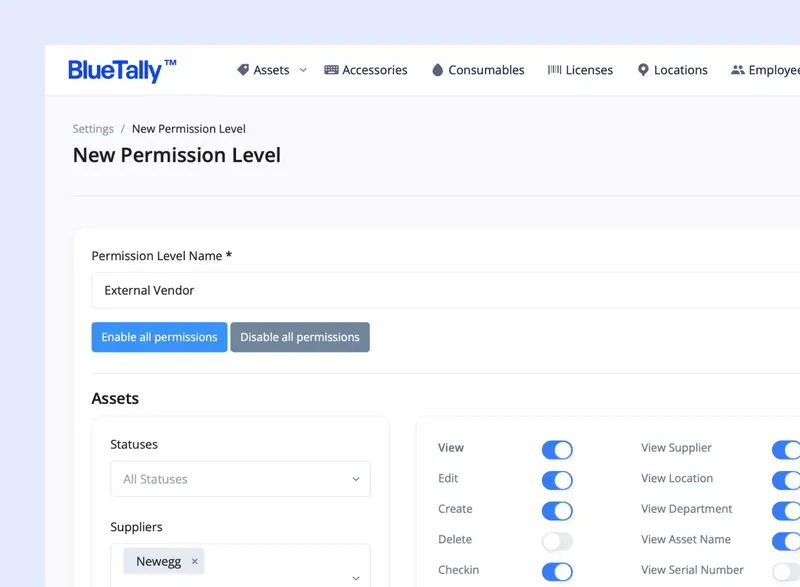
Task: Open the Assets menu
Action: point(271,70)
